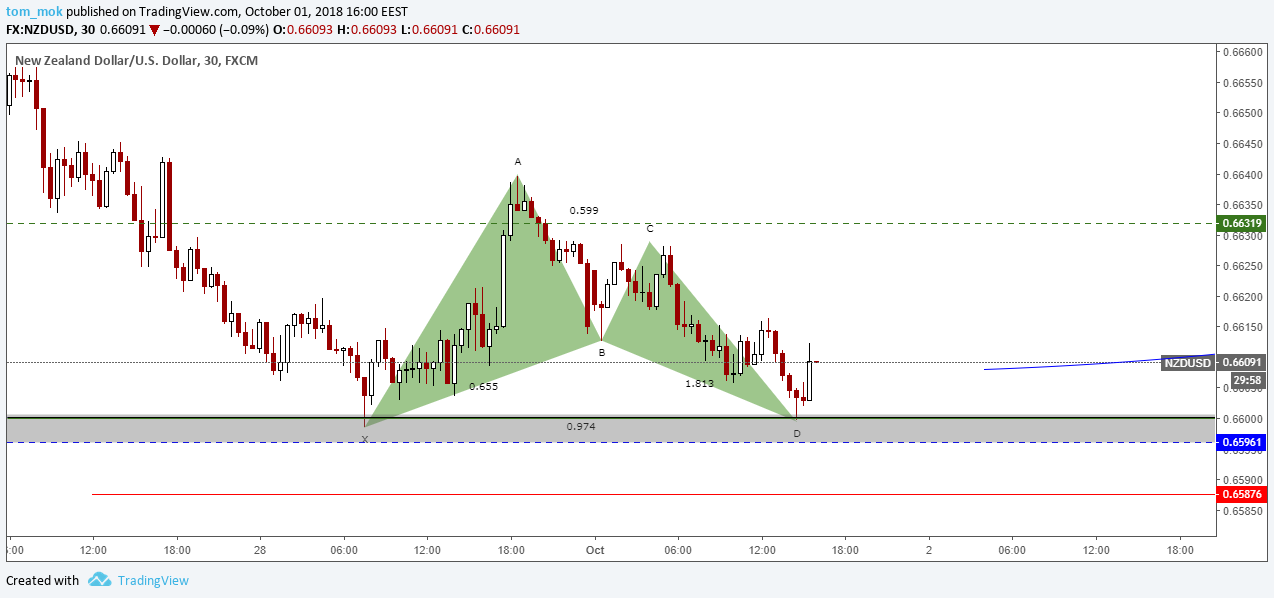Select the 0.65961 blue price label
Screen dimensions: 1274x598
click(x=1243, y=442)
